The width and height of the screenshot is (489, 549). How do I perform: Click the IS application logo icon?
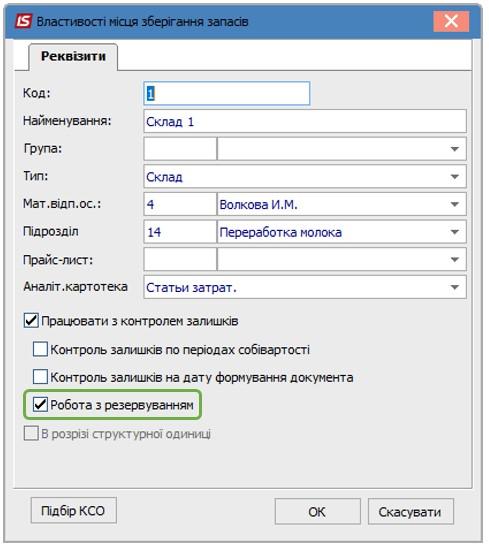(x=24, y=21)
